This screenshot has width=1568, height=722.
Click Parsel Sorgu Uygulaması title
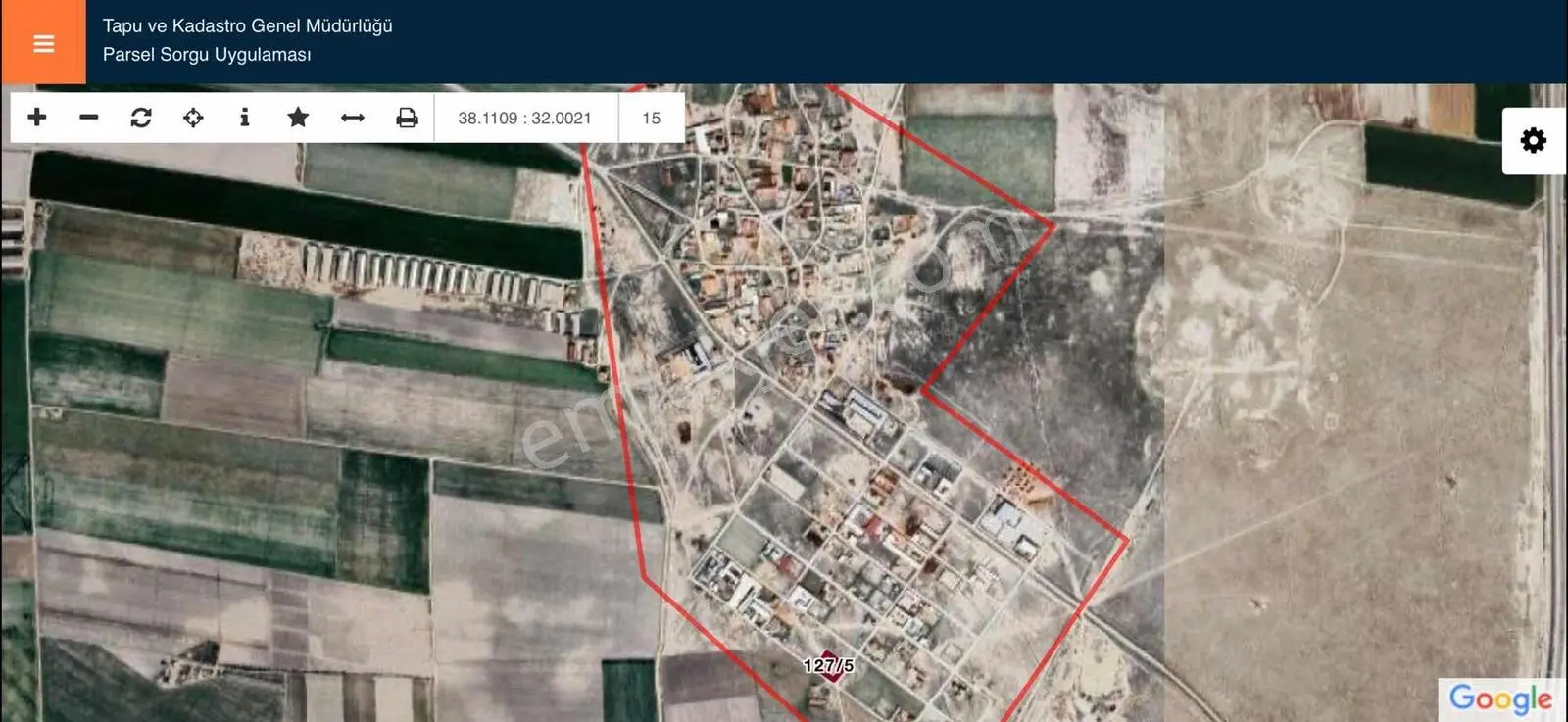[x=207, y=55]
